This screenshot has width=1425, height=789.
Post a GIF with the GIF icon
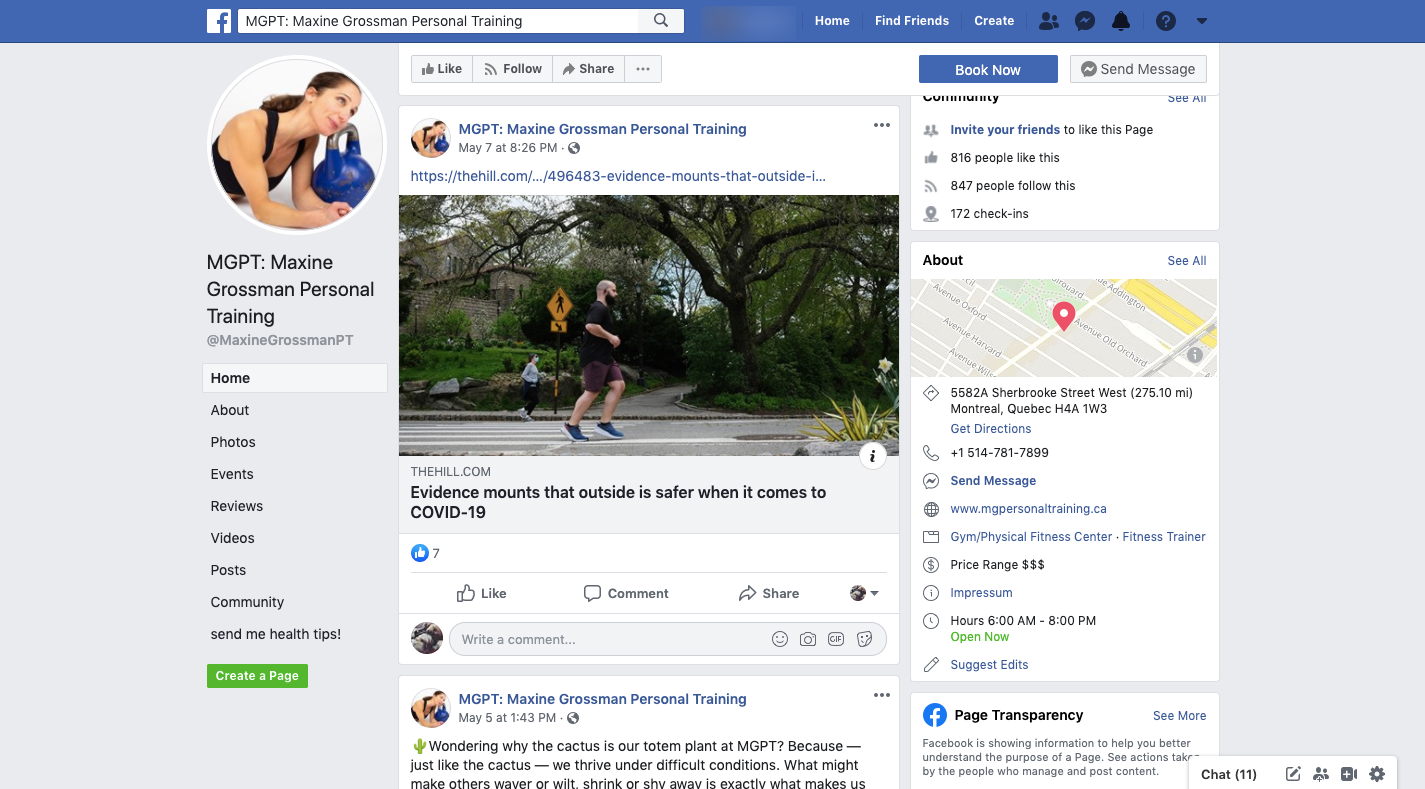[836, 639]
